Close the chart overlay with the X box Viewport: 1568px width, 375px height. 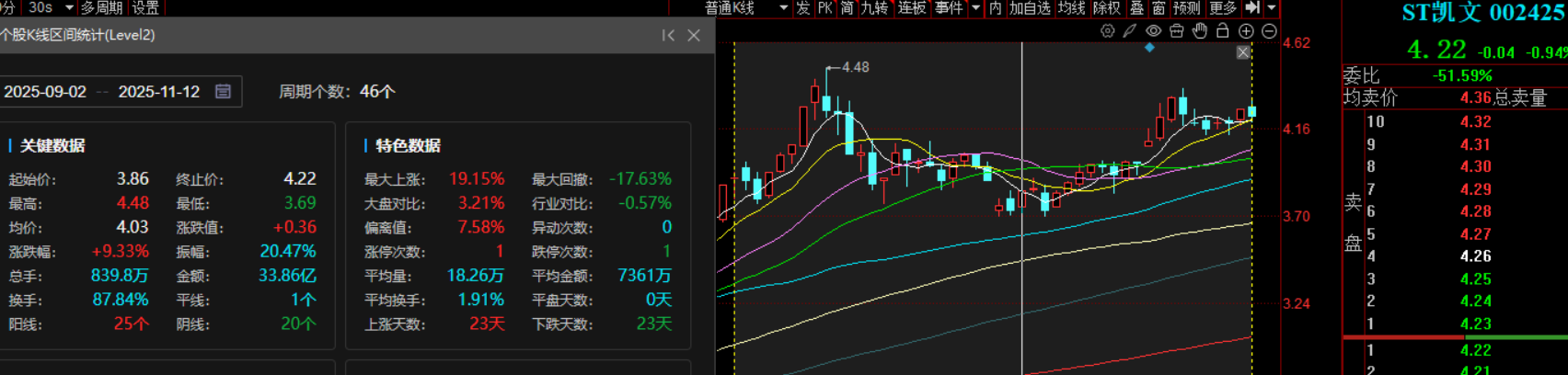[x=1243, y=52]
